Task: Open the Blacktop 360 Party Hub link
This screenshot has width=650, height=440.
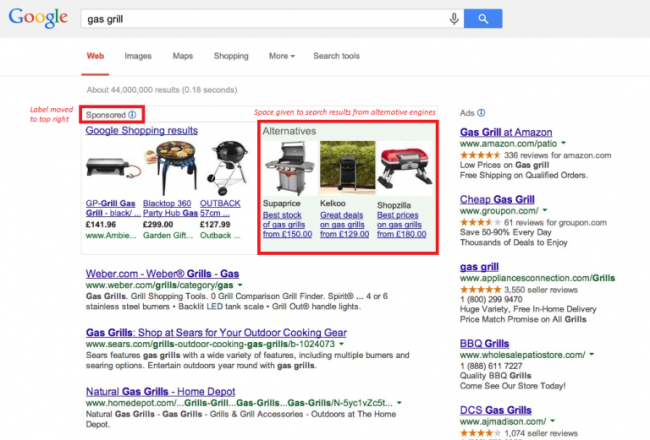Action: 170,208
